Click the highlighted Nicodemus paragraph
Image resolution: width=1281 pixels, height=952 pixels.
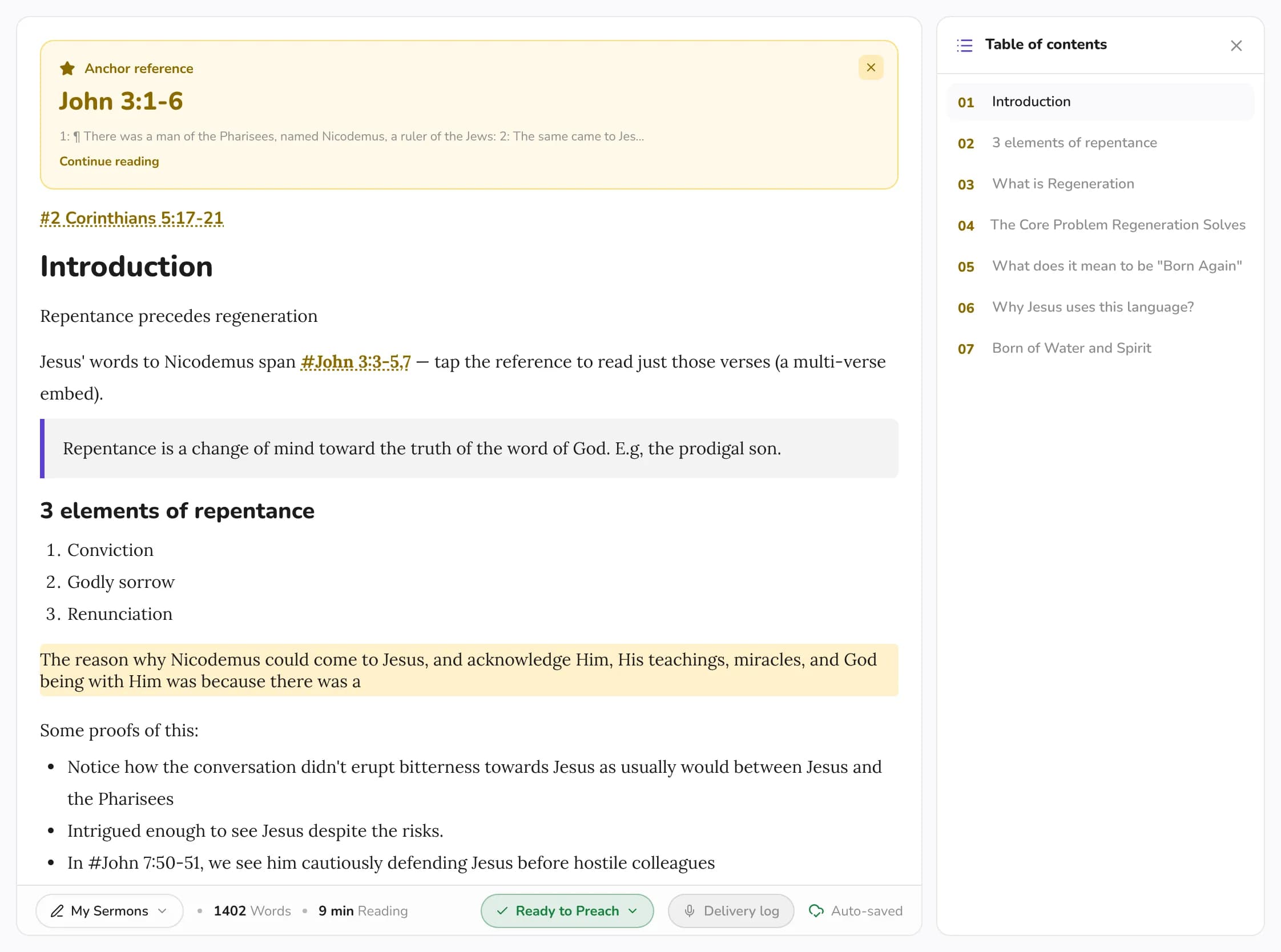click(469, 669)
